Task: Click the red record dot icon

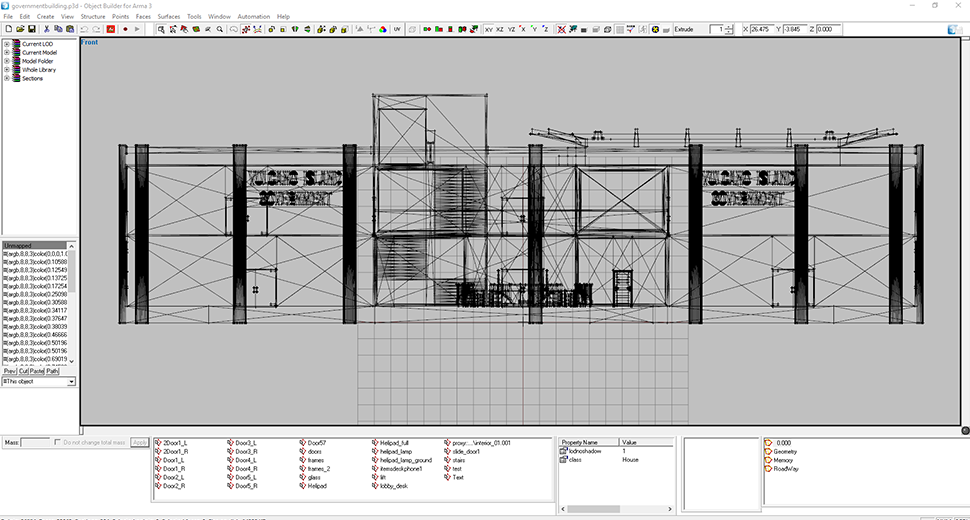Action: coord(124,30)
